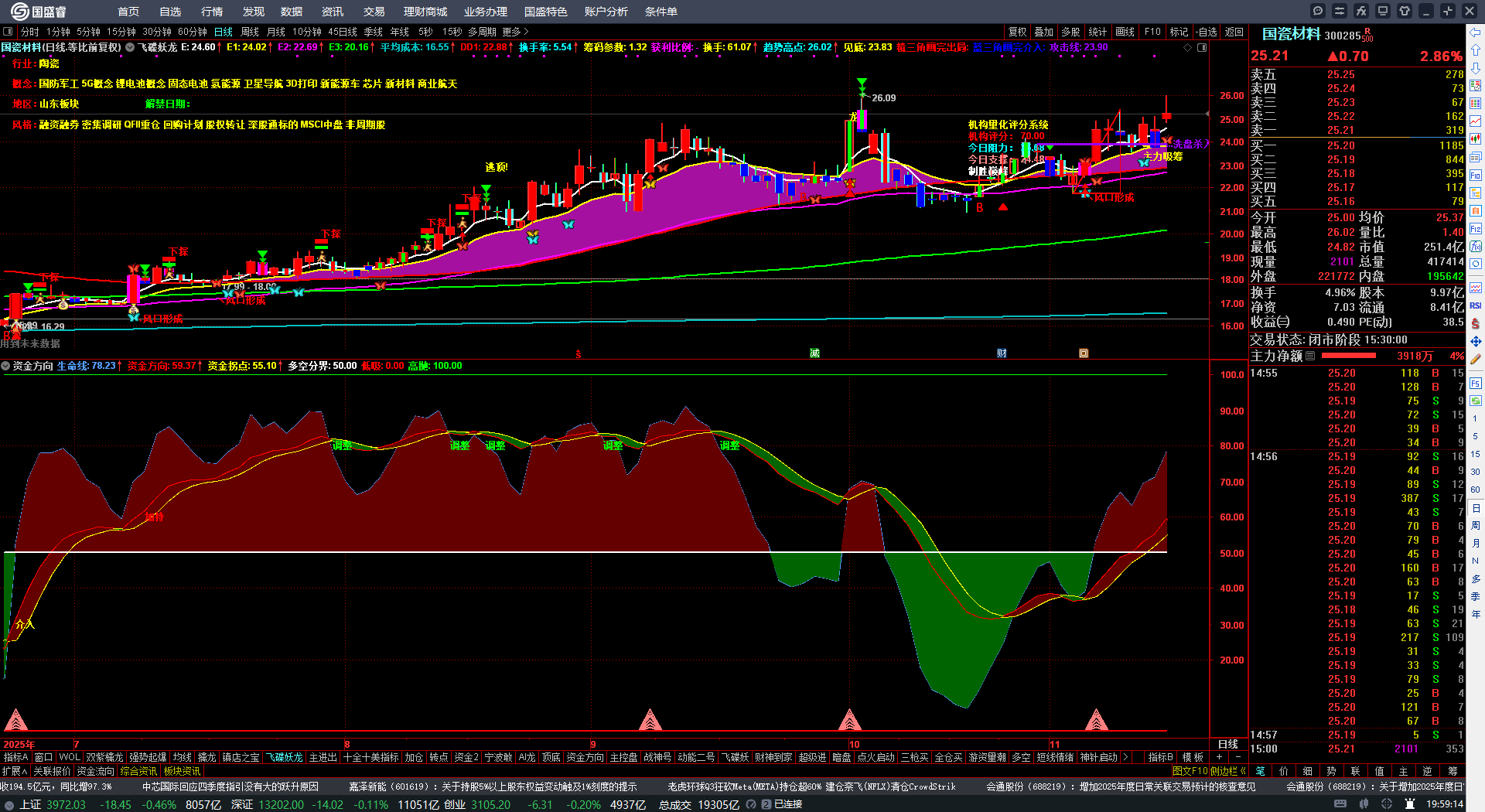This screenshot has height=812, width=1485.
Task: Select the pencil drawing icon in sidebar
Action: (1476, 359)
